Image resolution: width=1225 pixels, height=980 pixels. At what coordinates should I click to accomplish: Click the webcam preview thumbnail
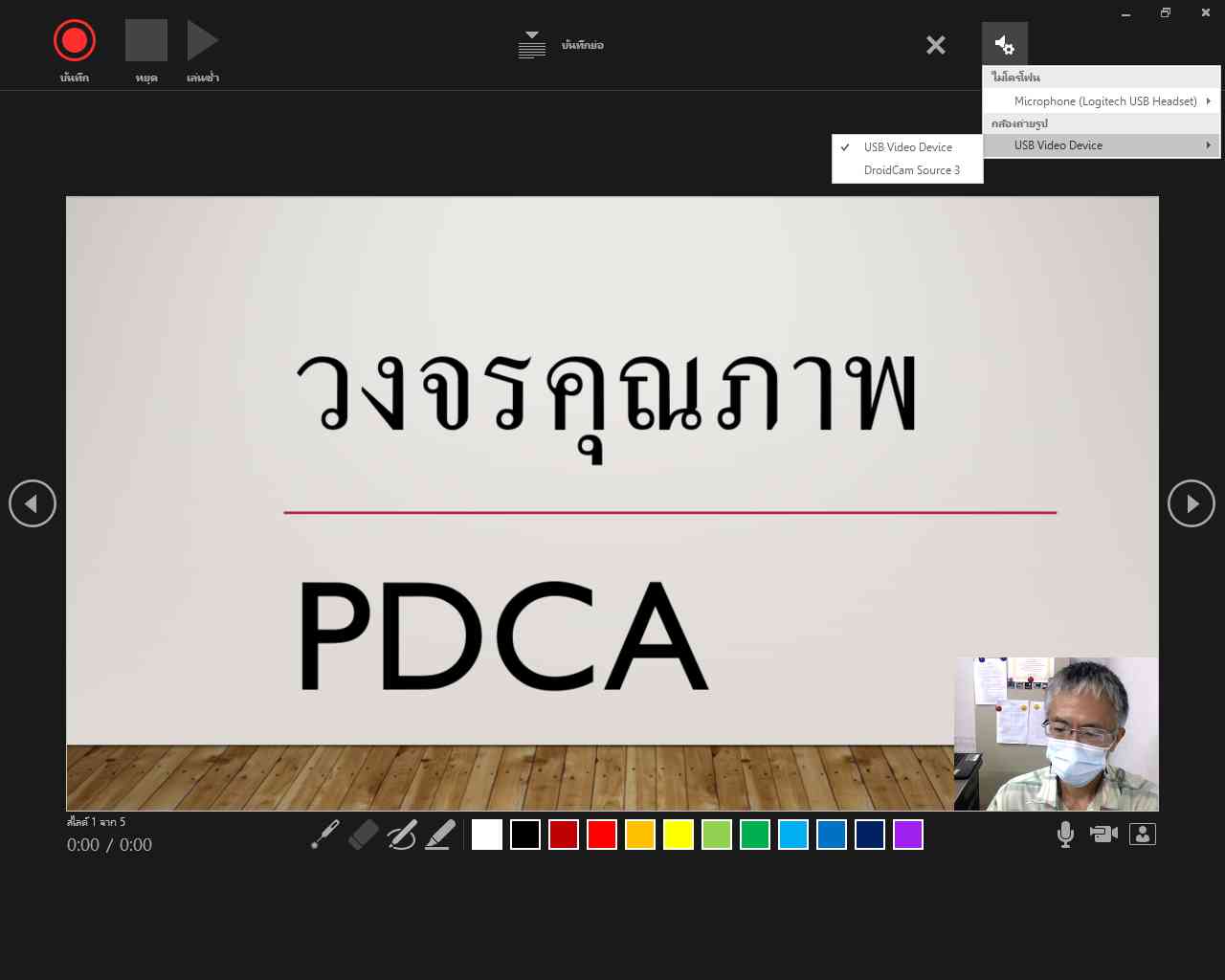point(1056,734)
